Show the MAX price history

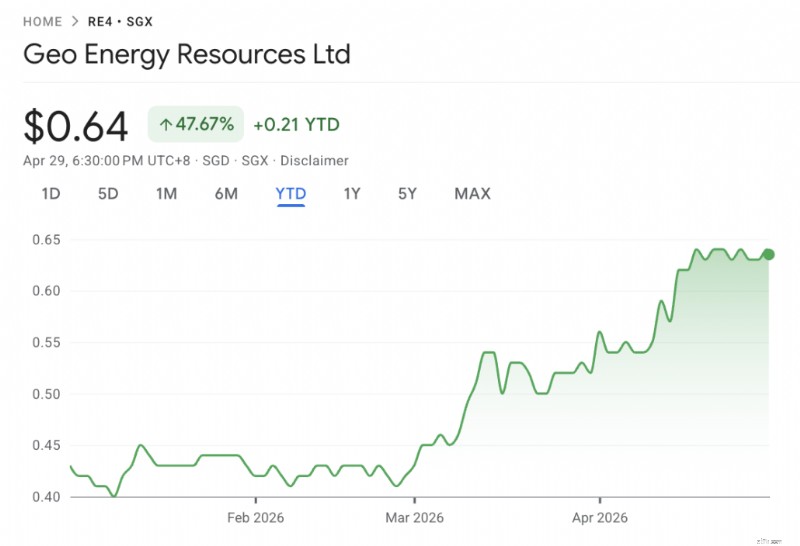472,194
